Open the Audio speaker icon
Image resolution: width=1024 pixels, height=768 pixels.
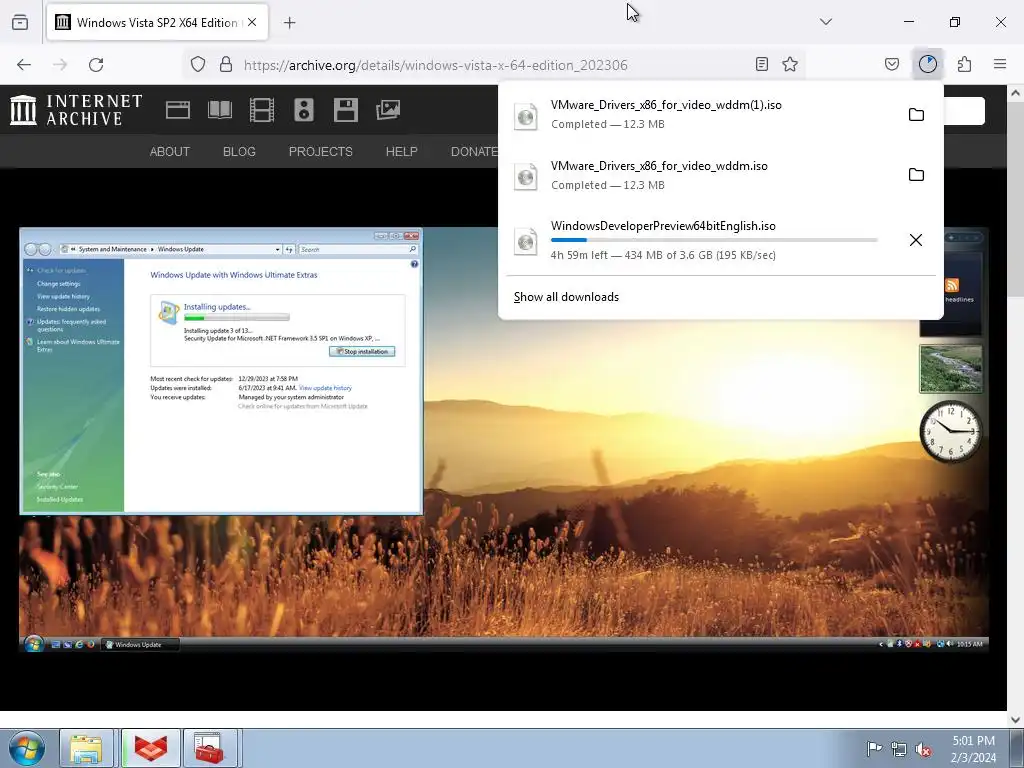click(304, 110)
